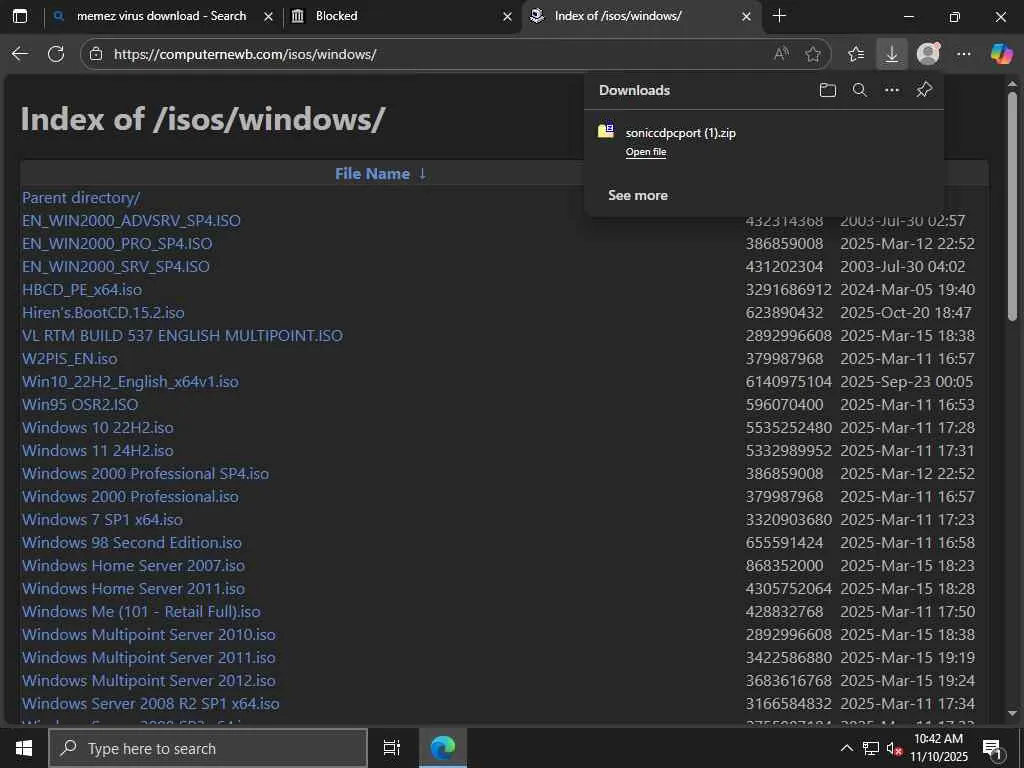Download Windows Server 2008 R2 SP1 x64.iso
Viewport: 1024px width, 768px height.
(x=151, y=704)
